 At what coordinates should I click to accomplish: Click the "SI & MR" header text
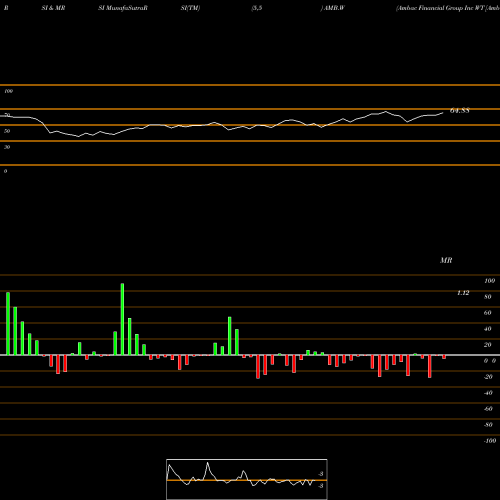point(53,8)
